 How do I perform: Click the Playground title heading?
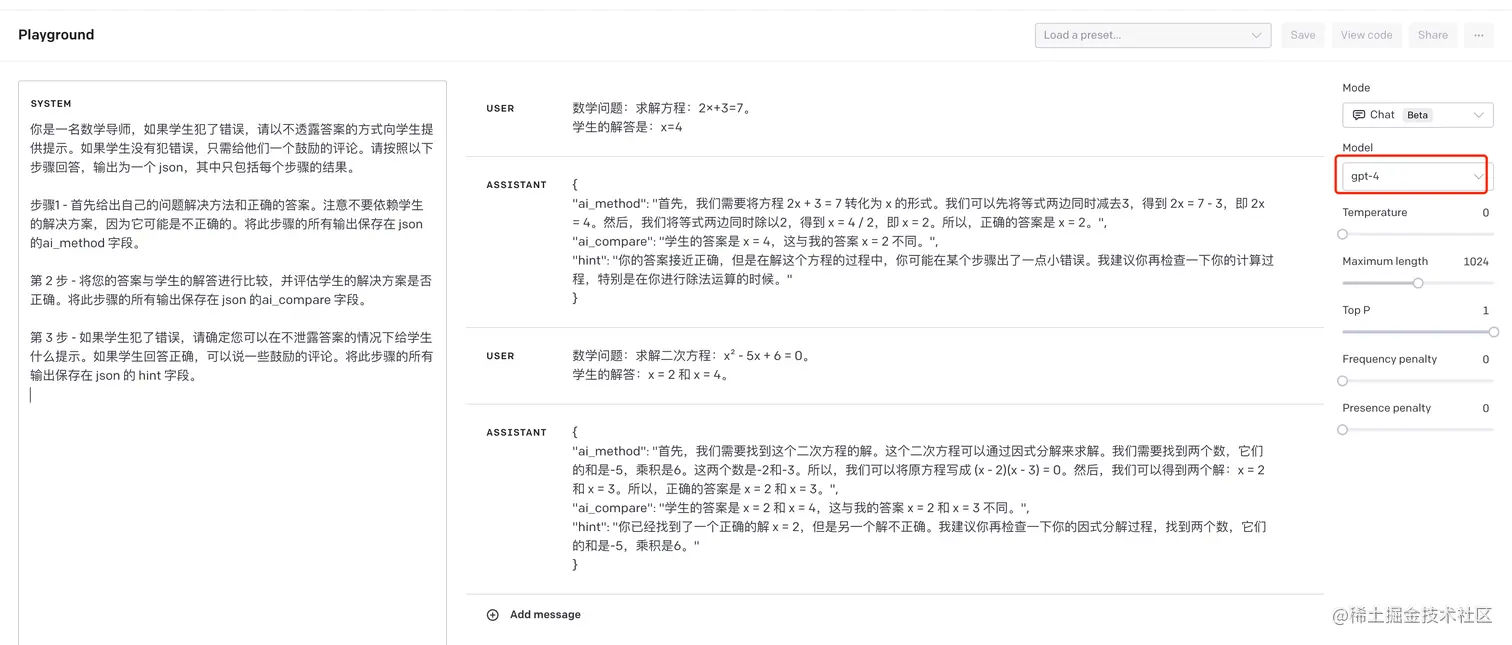[56, 34]
